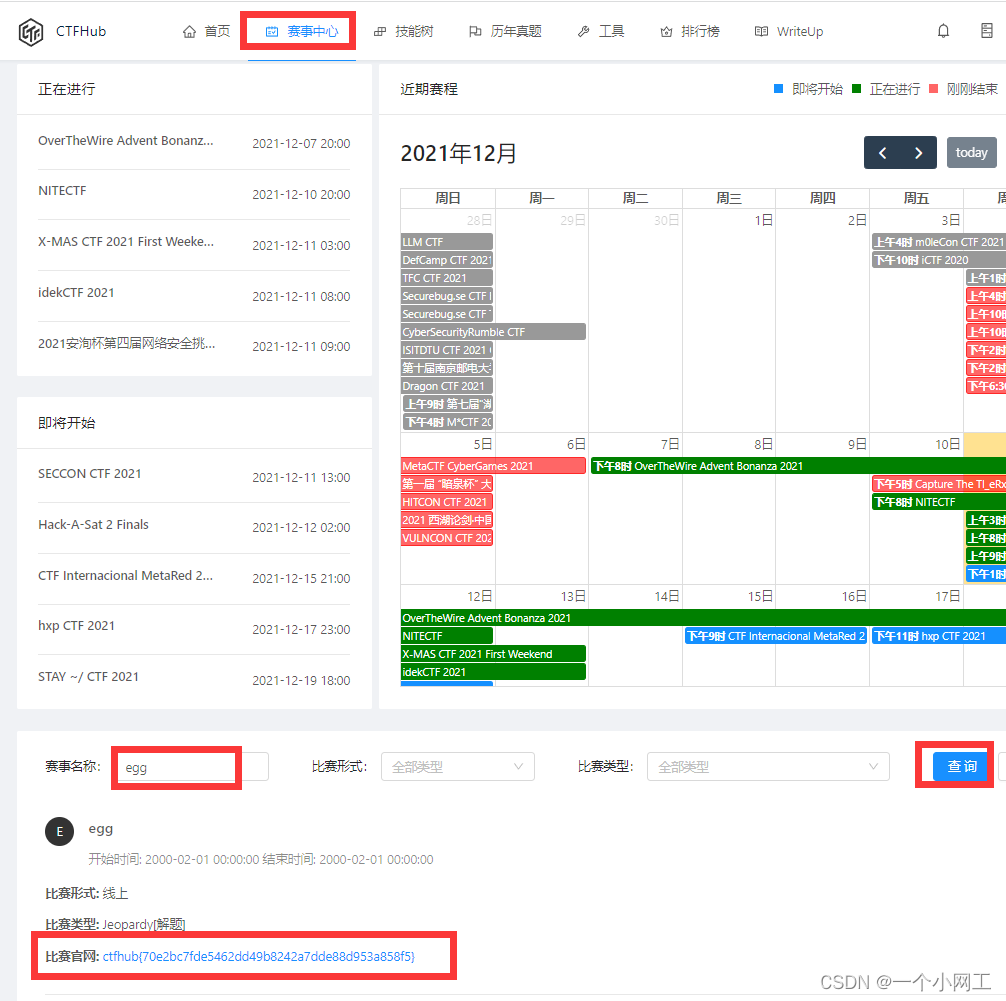Click 下午8时 NITECTF calendar event
The height and width of the screenshot is (1001, 1006).
pyautogui.click(x=939, y=502)
